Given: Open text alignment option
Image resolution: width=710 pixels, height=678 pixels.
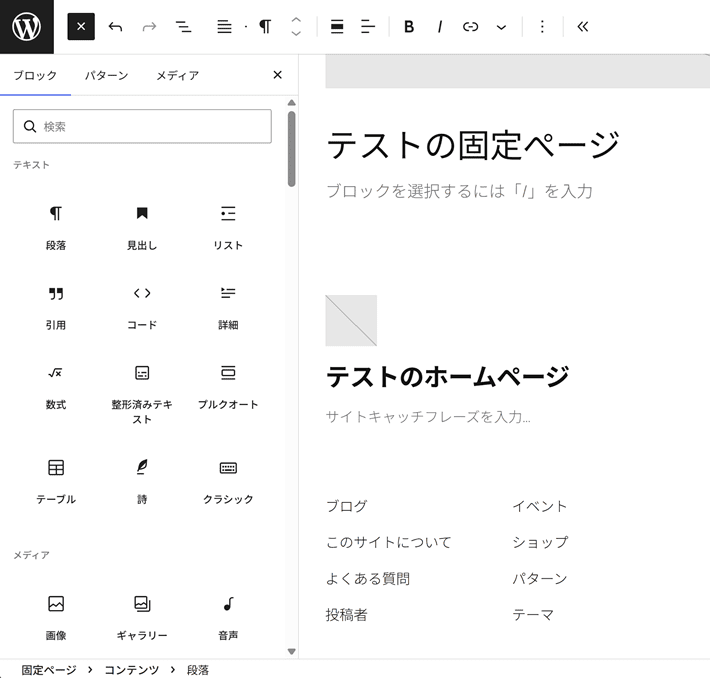Looking at the screenshot, I should 368,27.
